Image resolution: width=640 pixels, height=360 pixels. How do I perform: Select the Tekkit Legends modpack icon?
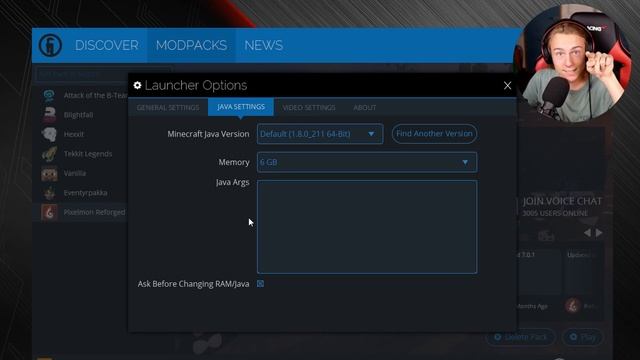[x=49, y=154]
